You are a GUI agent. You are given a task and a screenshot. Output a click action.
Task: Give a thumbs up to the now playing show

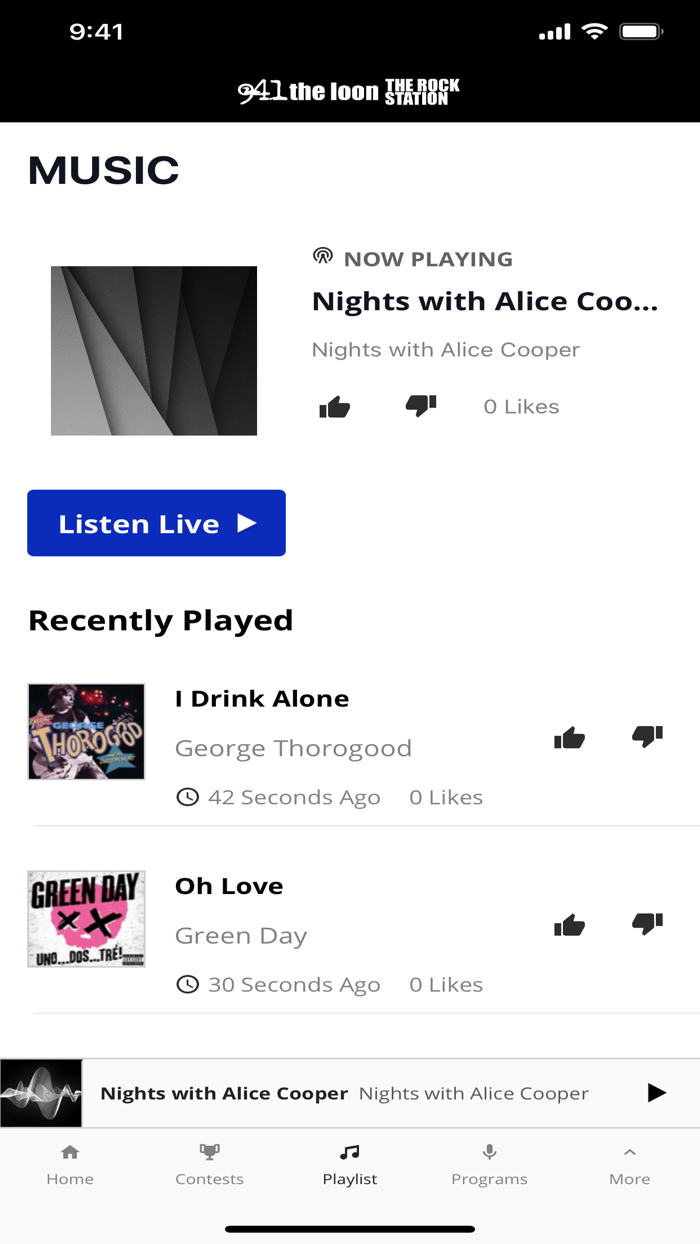coord(334,406)
